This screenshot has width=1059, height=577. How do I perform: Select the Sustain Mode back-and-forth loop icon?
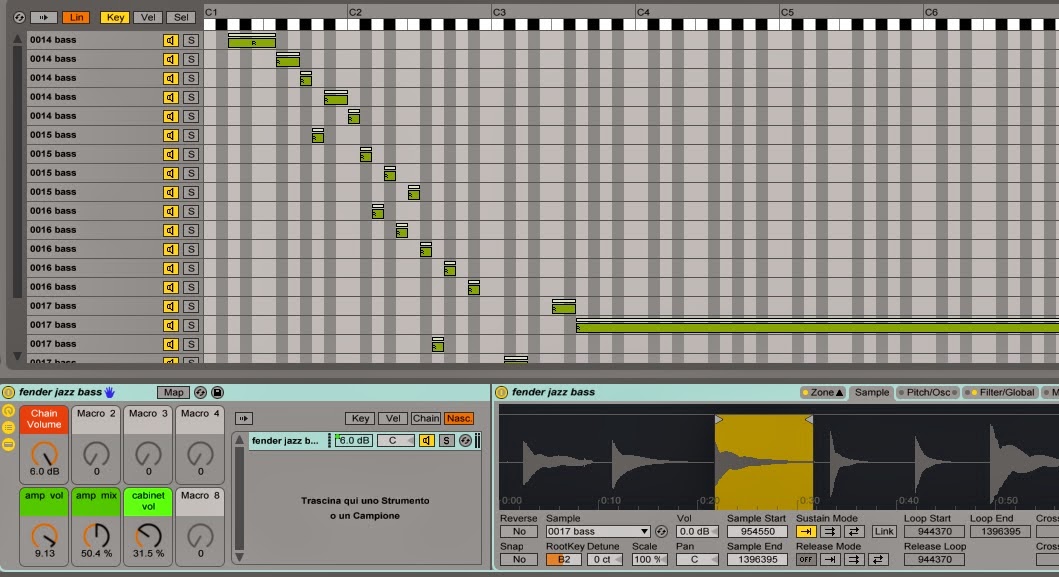854,532
